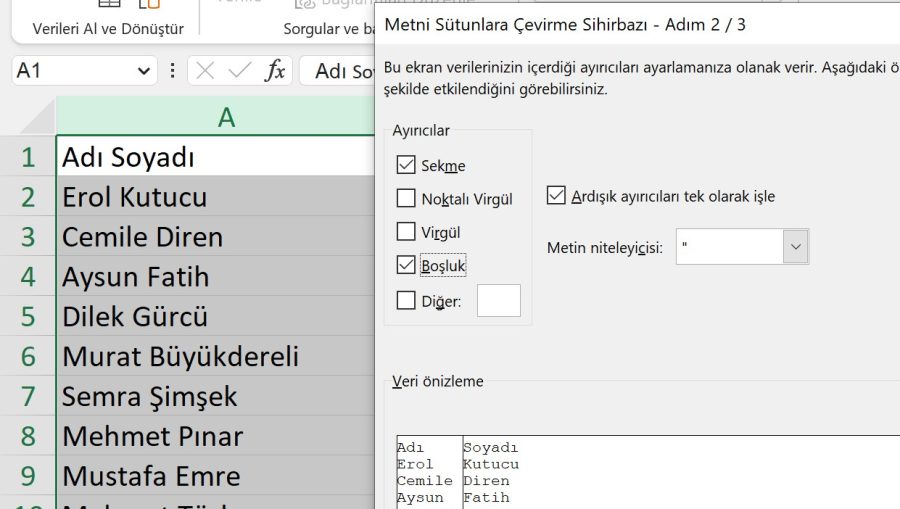Uncheck the Sekme delimiter checkbox
Screen dimensions: 900x509
(x=406, y=165)
